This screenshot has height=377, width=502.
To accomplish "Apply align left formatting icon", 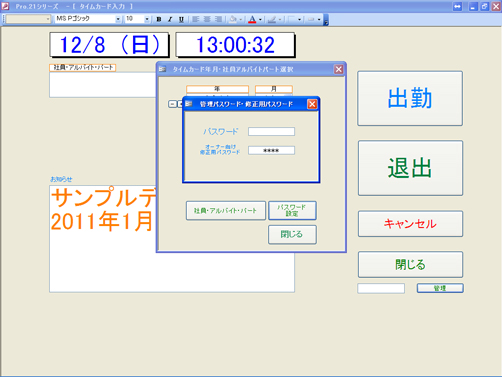I will (196, 19).
